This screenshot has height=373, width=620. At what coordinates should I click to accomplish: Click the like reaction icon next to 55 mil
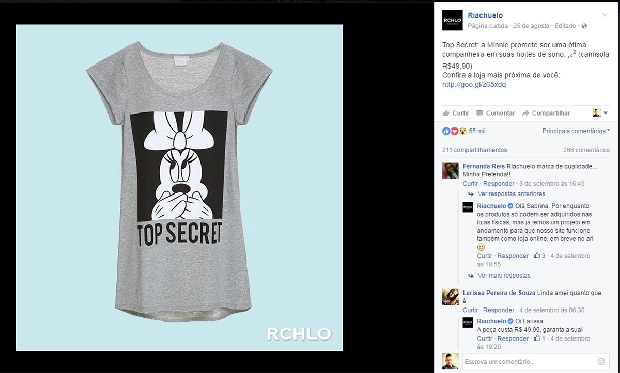coord(446,131)
